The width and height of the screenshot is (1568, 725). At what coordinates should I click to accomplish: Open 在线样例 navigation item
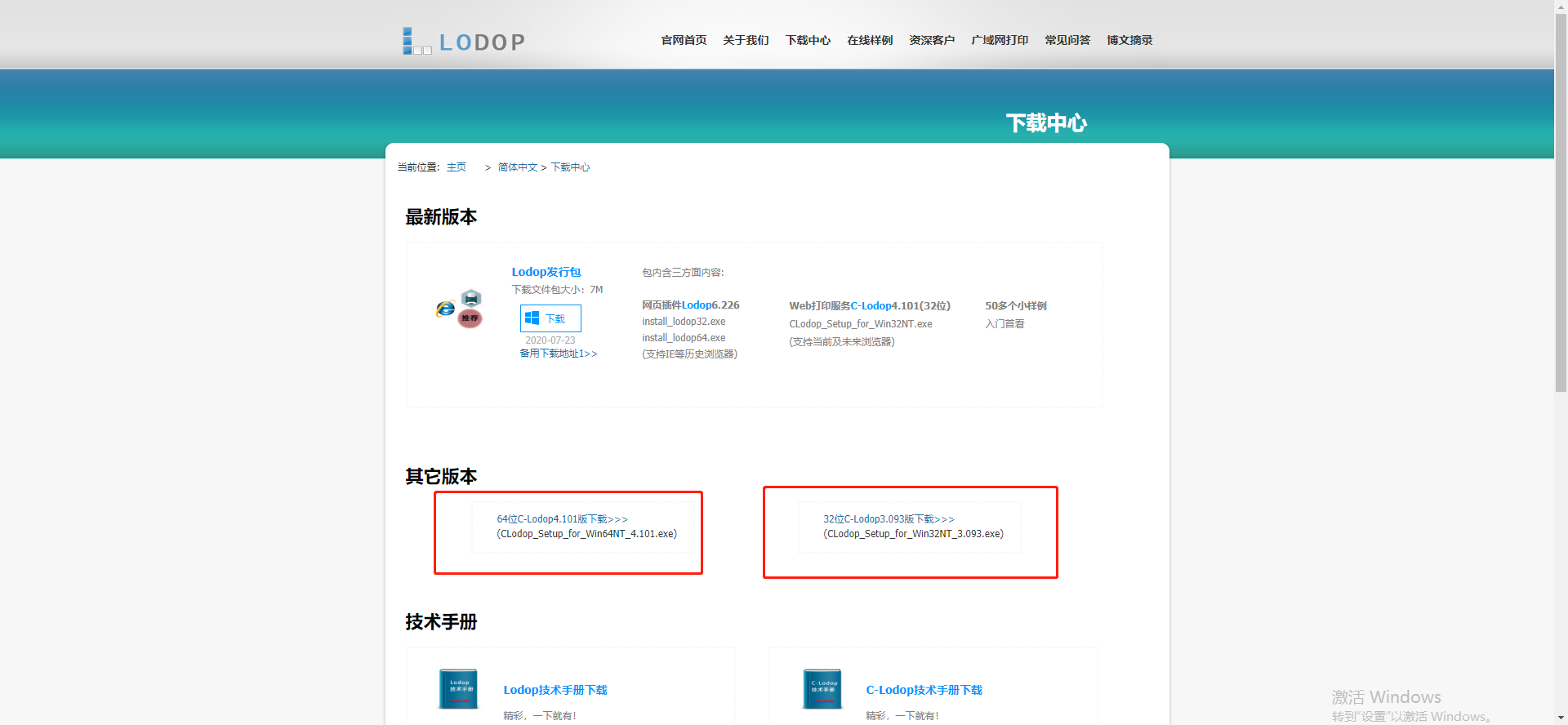(870, 40)
